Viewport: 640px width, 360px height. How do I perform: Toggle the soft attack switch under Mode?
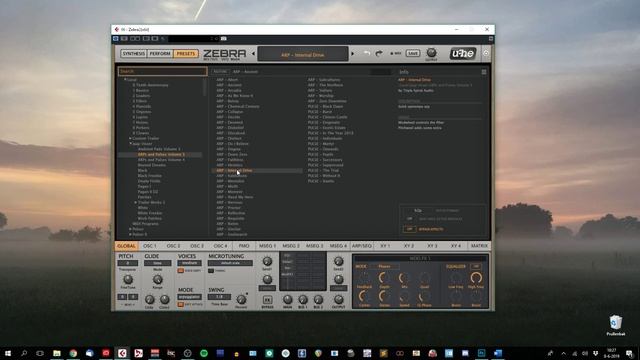180,304
